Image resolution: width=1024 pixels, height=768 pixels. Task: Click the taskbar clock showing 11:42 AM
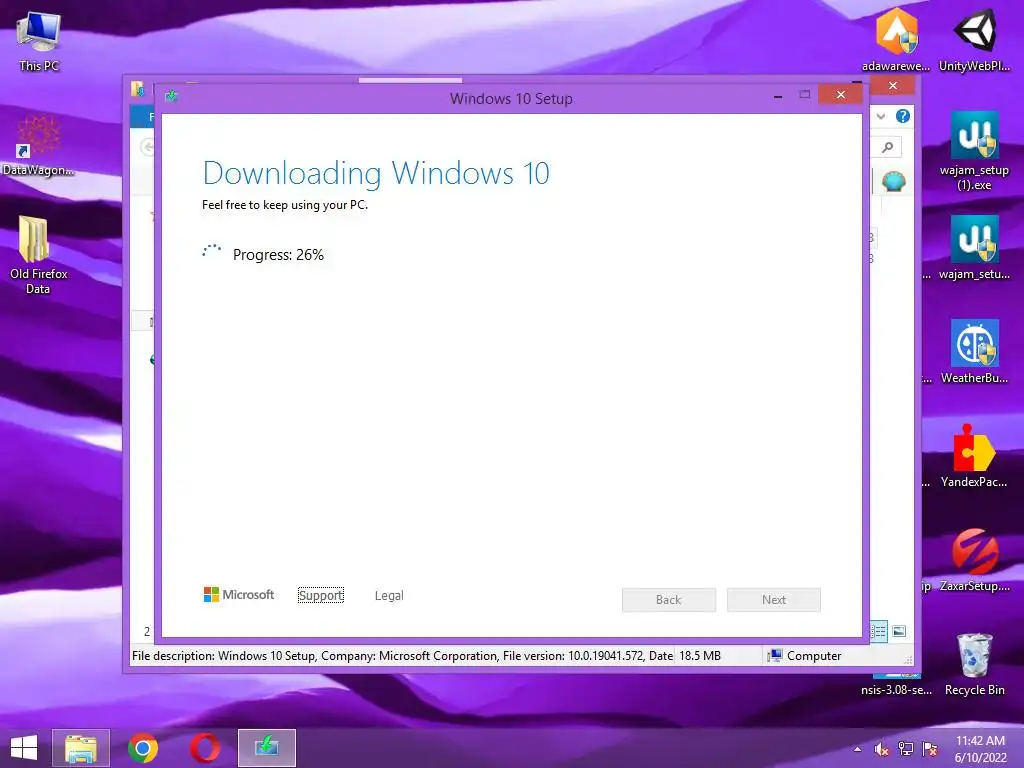pos(980,749)
